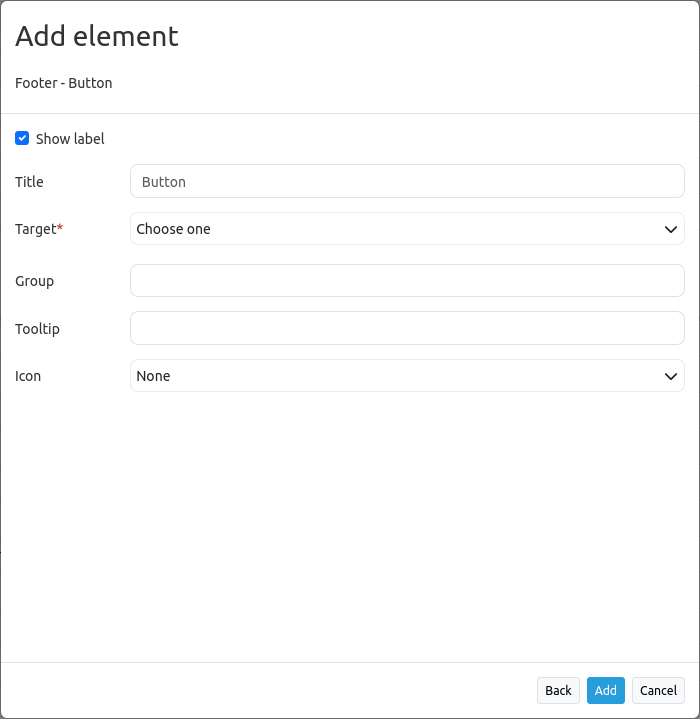Cancel the Add element dialog

click(658, 690)
